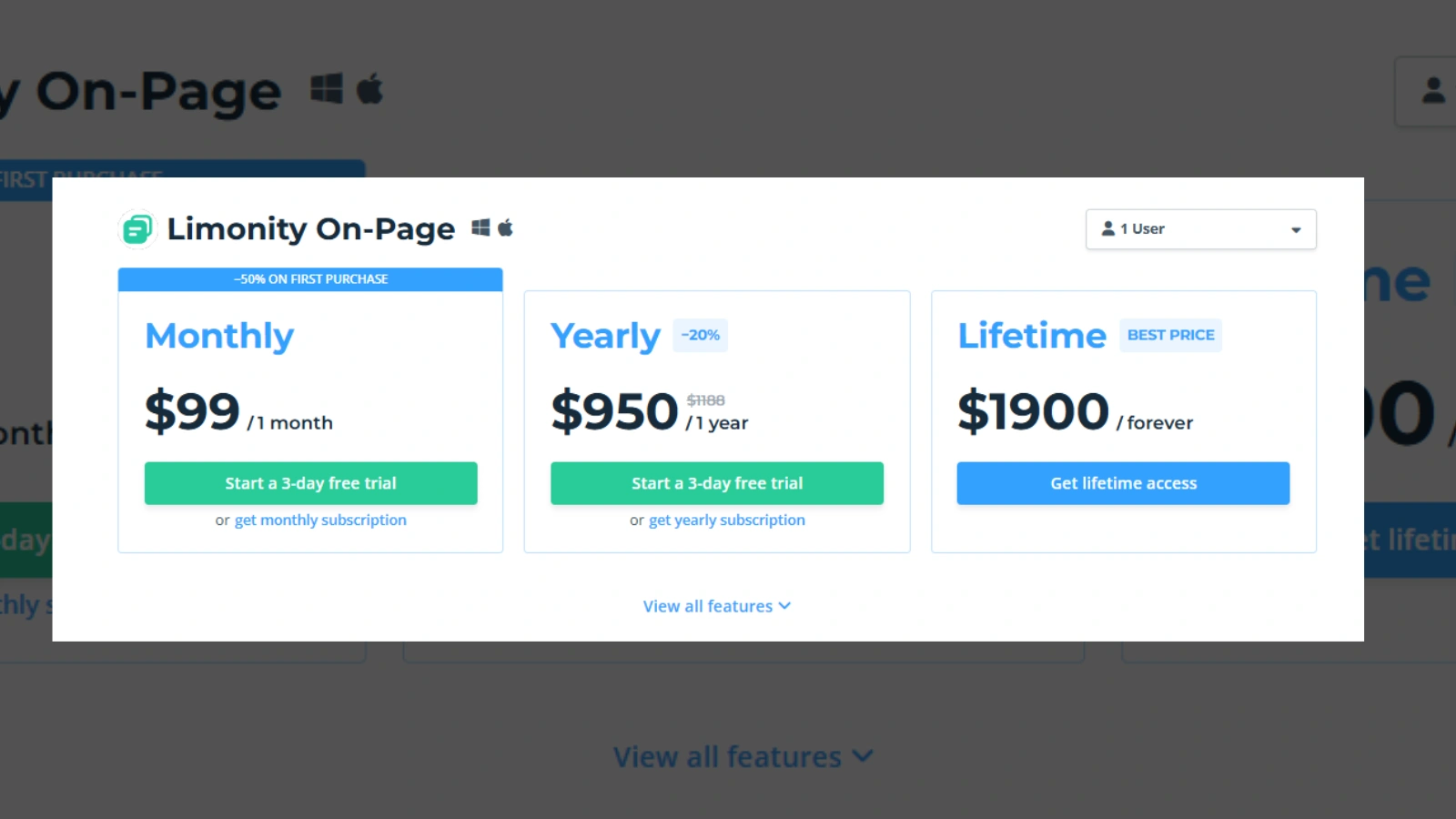Start the 3-day free trial for Monthly

pos(310,483)
